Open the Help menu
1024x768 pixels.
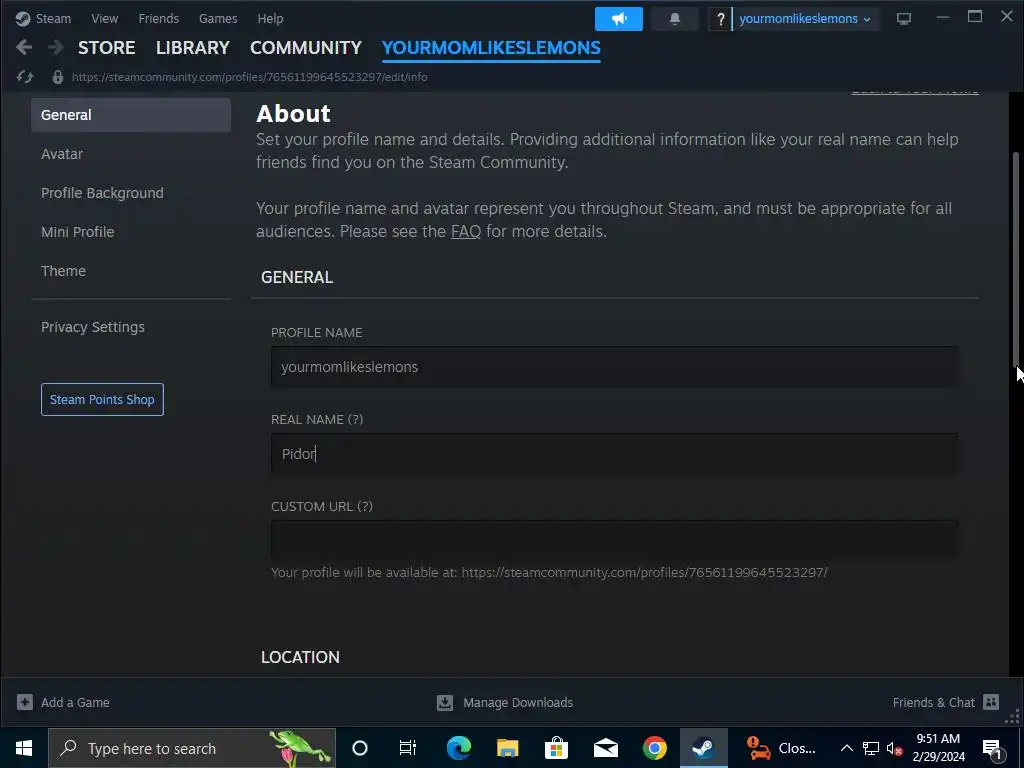click(x=270, y=18)
